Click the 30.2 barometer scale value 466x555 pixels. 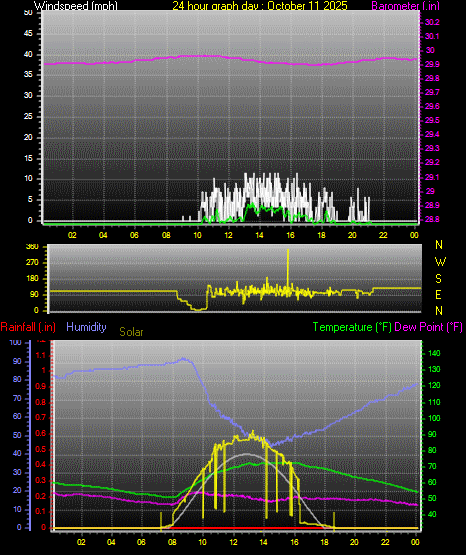[432, 22]
